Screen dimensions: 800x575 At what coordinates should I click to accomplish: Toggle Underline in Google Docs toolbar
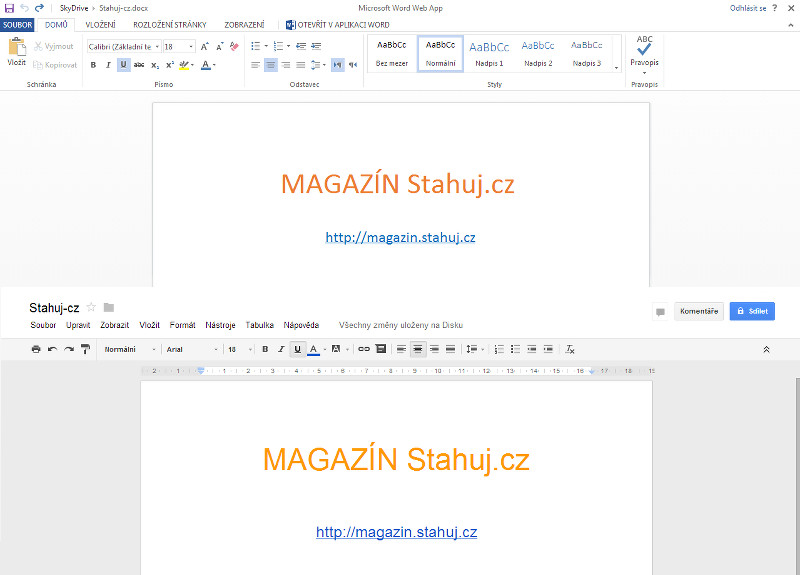[297, 349]
